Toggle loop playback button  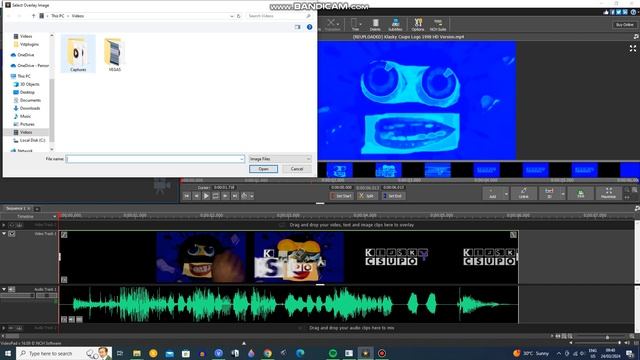[216, 196]
